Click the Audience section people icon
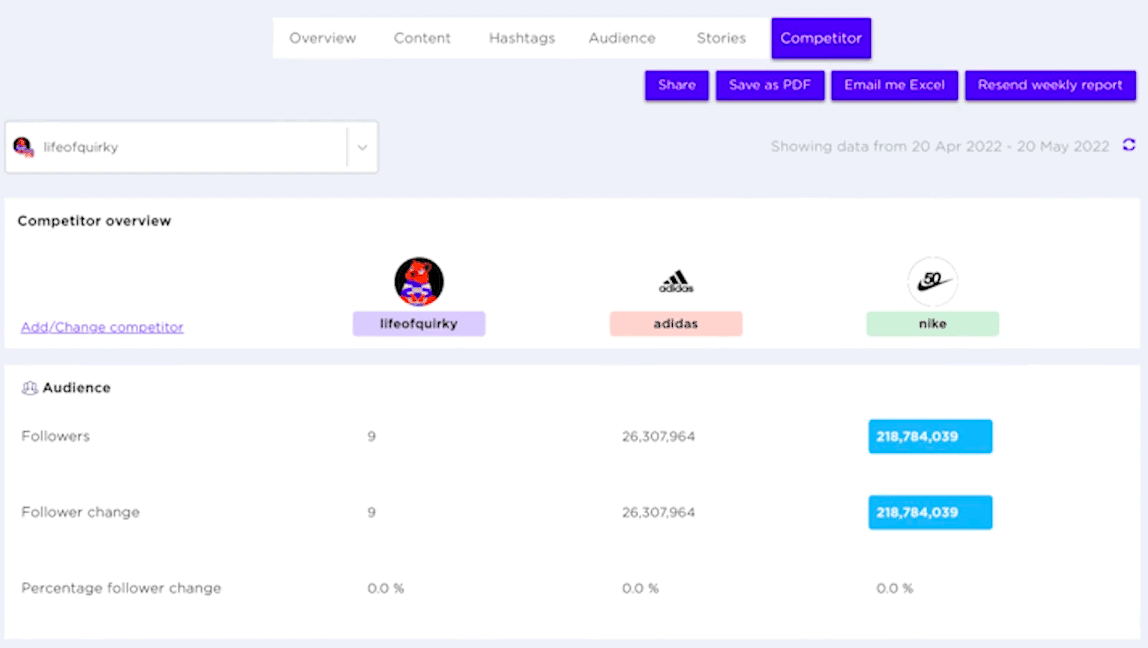 tap(29, 387)
